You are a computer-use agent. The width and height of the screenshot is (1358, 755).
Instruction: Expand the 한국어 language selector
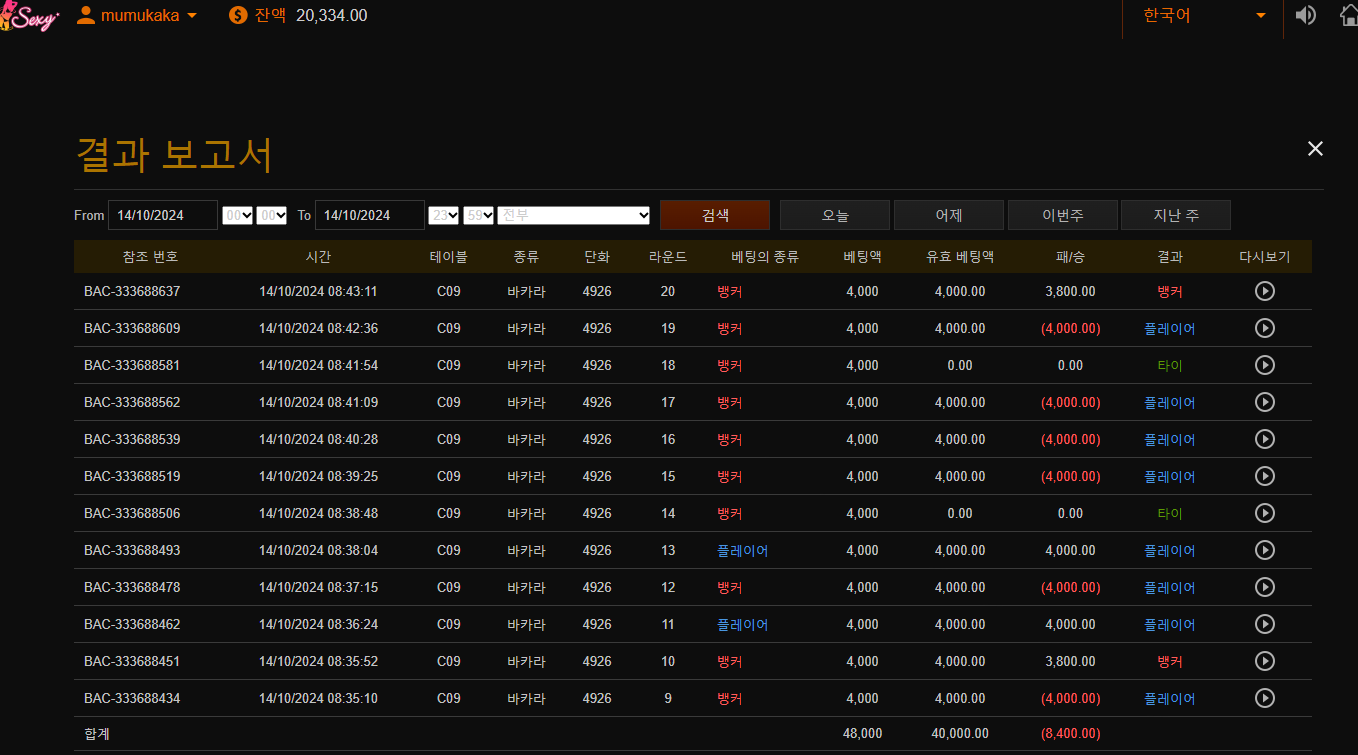[x=1204, y=16]
